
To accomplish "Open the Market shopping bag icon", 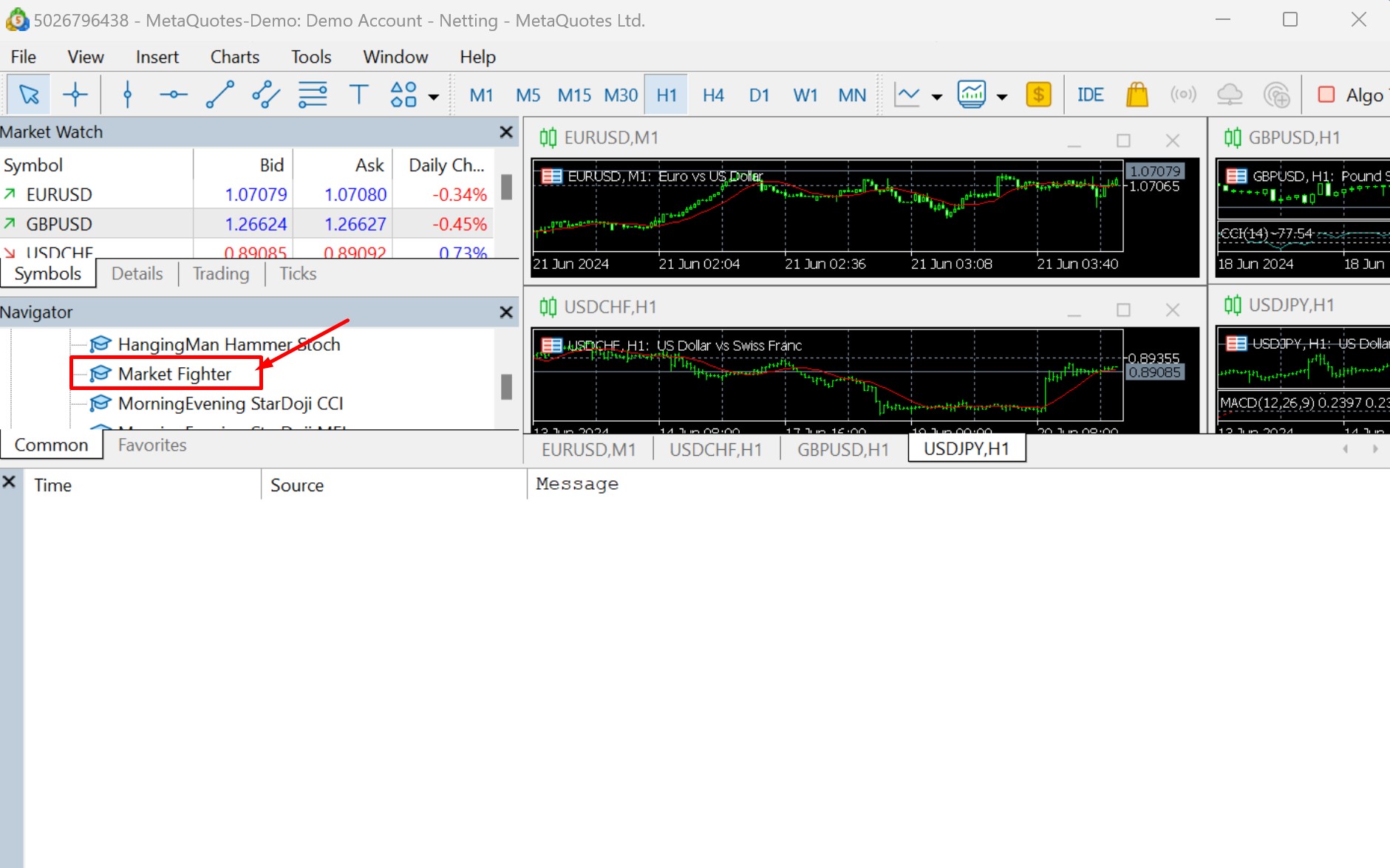I will click(1137, 95).
